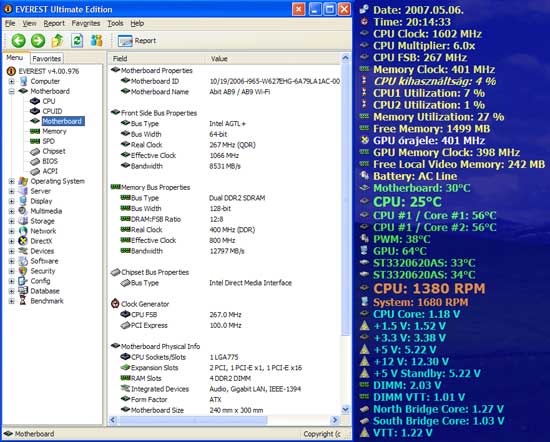
Task: Expand the Server tree node
Action: pos(12,192)
